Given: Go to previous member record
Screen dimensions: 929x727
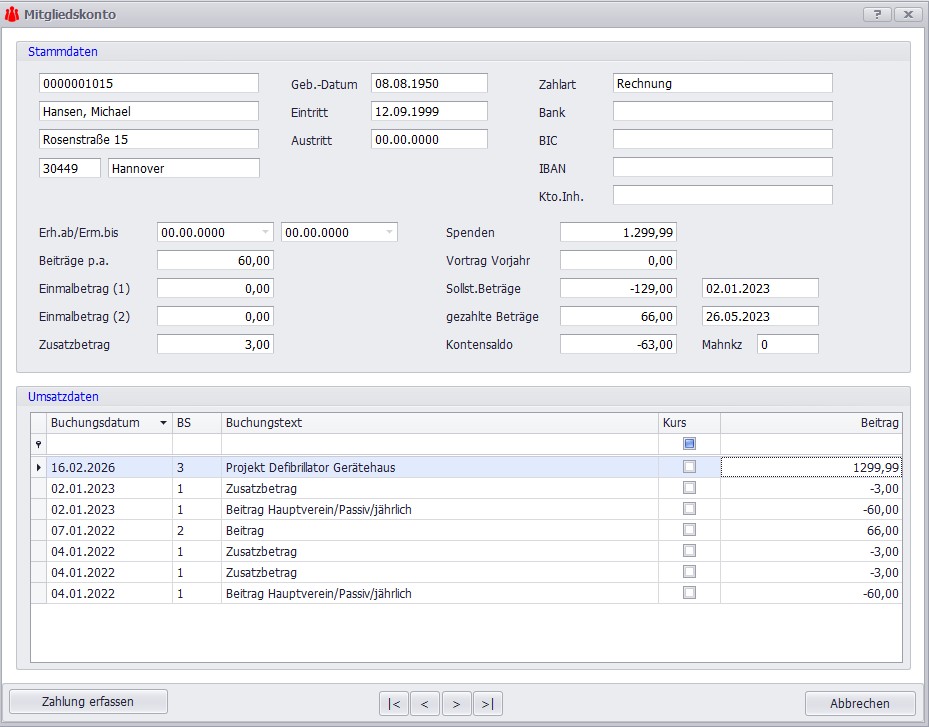Looking at the screenshot, I should 424,704.
